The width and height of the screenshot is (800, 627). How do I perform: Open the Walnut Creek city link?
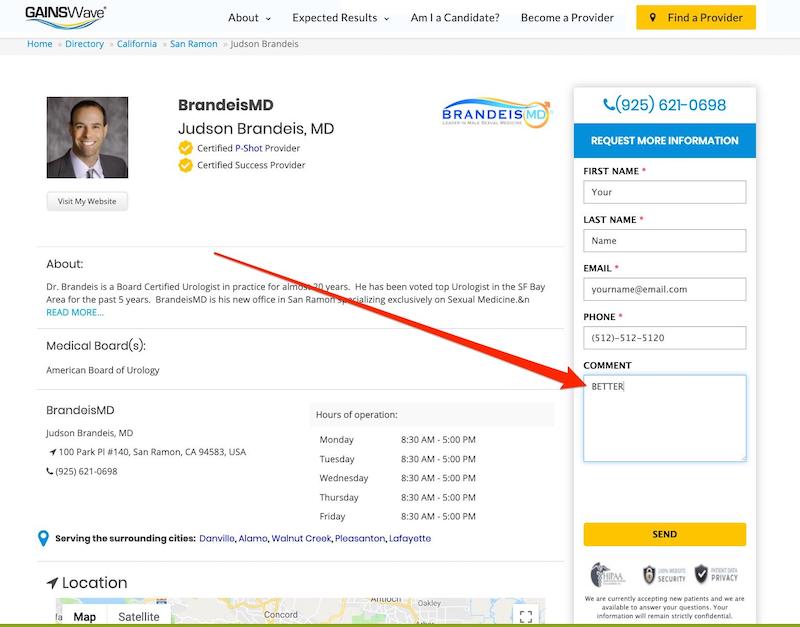point(302,538)
